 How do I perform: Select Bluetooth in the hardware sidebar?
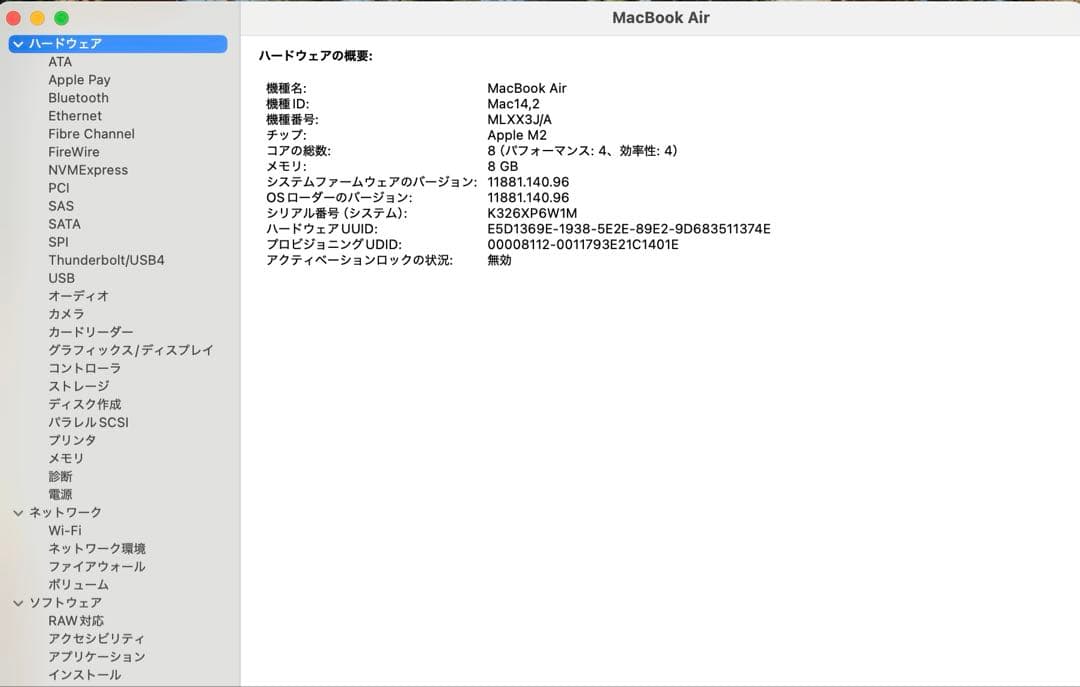[78, 97]
